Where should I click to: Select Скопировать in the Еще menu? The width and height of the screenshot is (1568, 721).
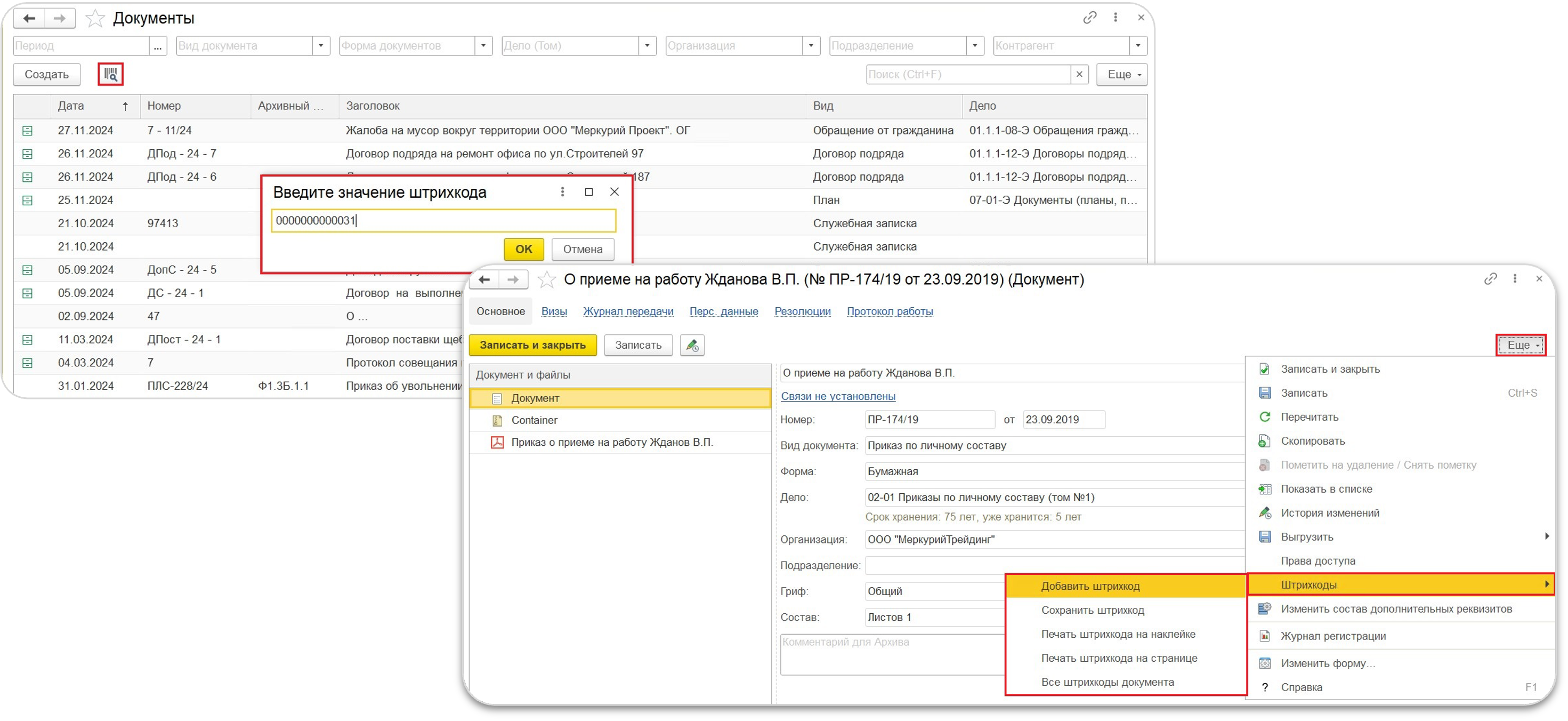point(1401,441)
